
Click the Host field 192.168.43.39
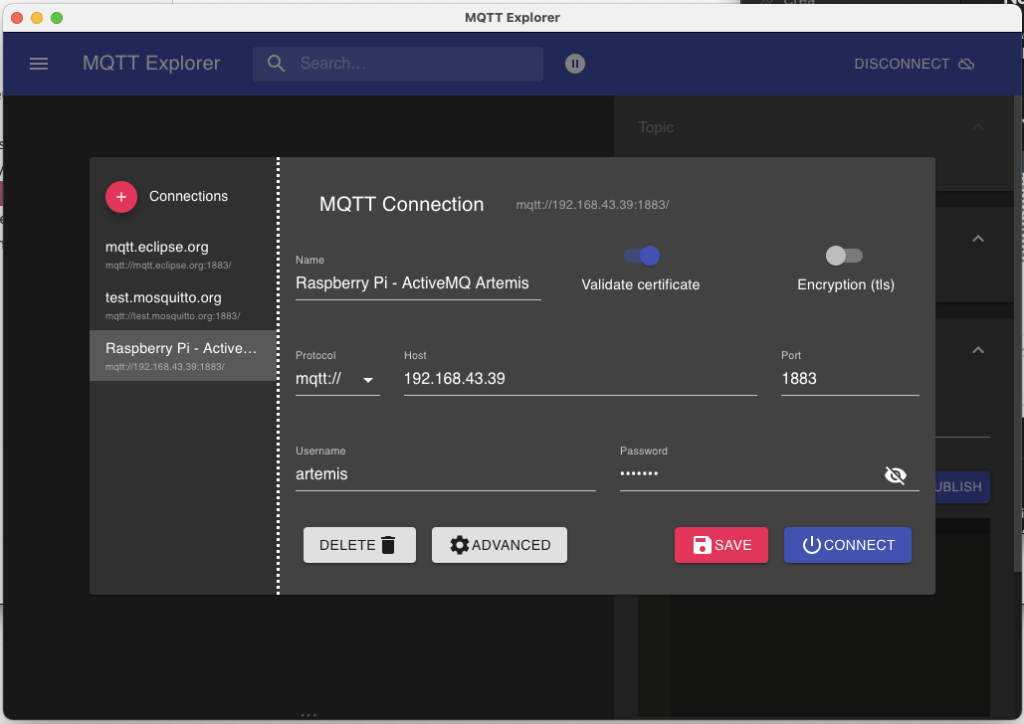click(x=580, y=379)
